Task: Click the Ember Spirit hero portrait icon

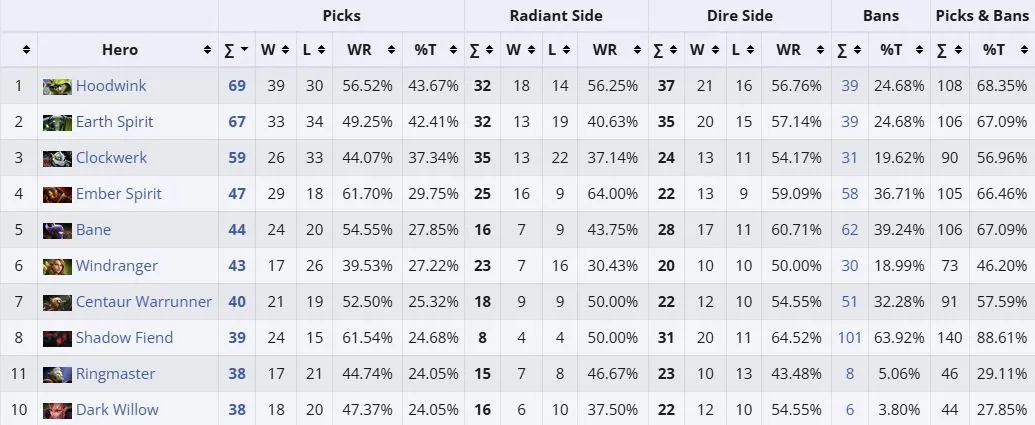Action: [x=57, y=194]
